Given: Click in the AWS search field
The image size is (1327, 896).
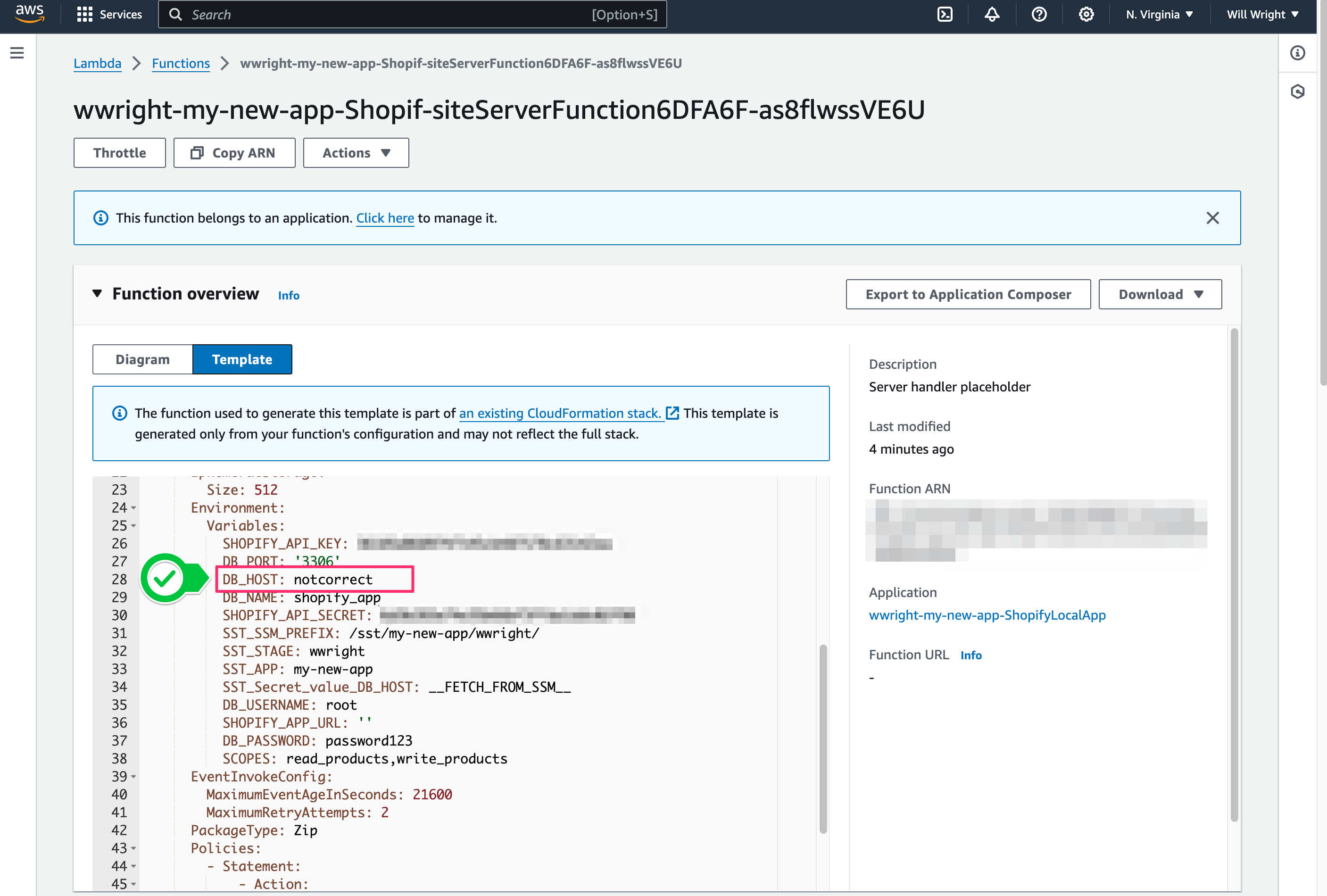Looking at the screenshot, I should (412, 14).
